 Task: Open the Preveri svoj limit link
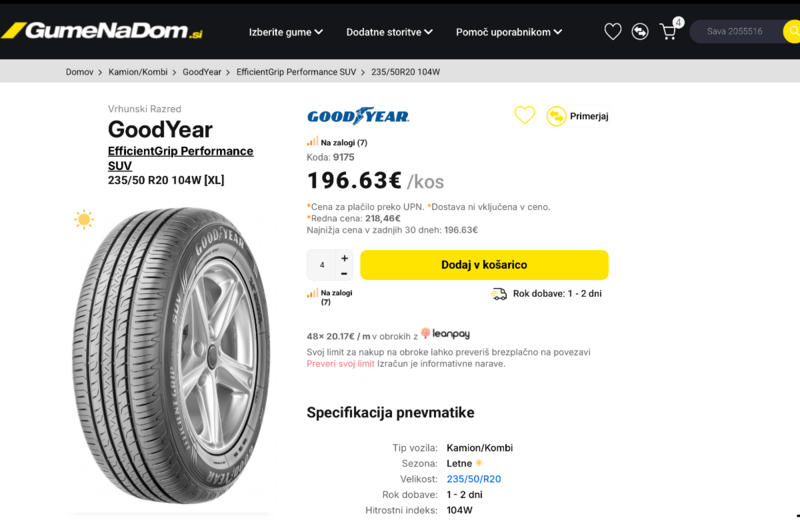[x=340, y=364]
